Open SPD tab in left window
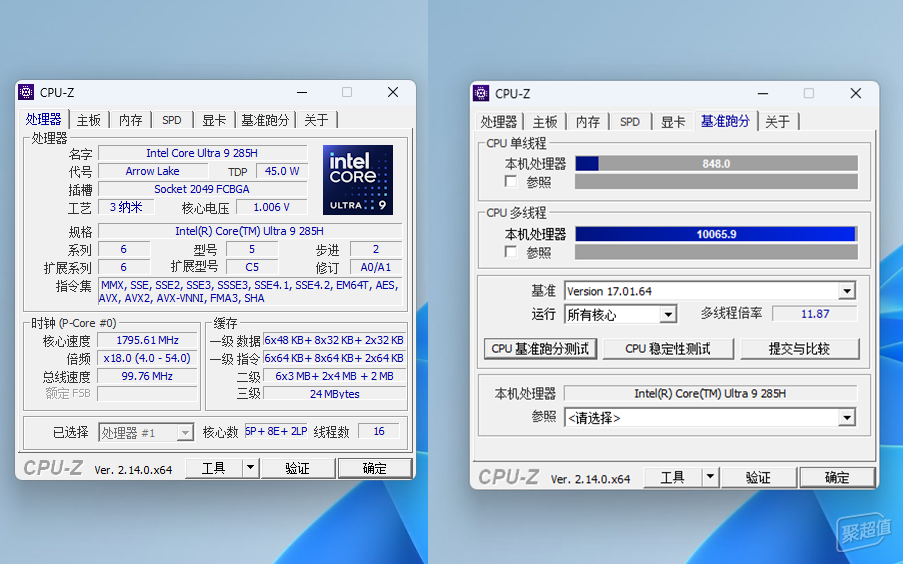The image size is (903, 564). click(x=172, y=120)
